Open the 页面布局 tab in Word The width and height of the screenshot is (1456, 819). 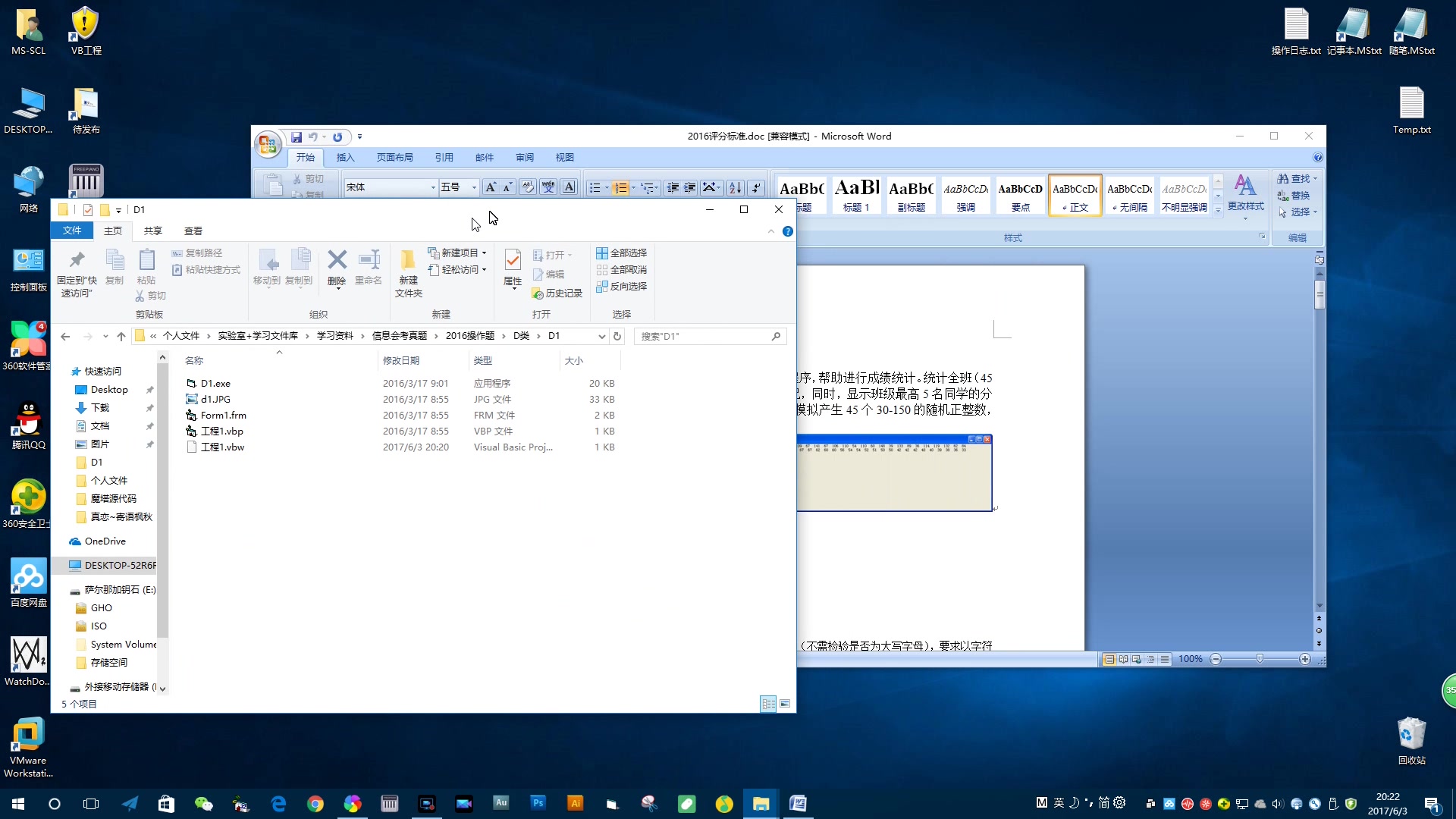point(394,158)
